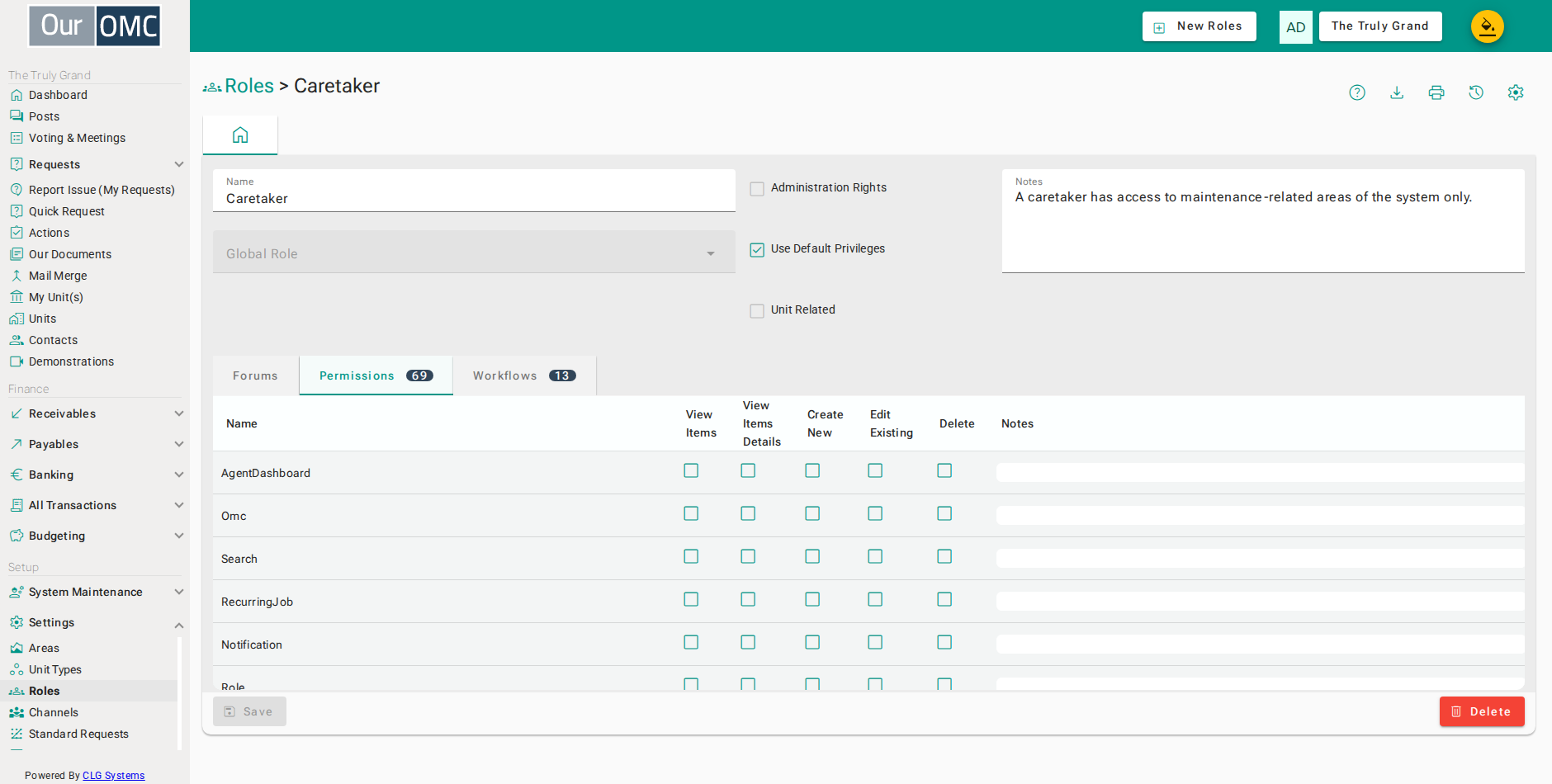Click the Posts icon in sidebar
Screen dimensions: 1552x784
(17, 116)
